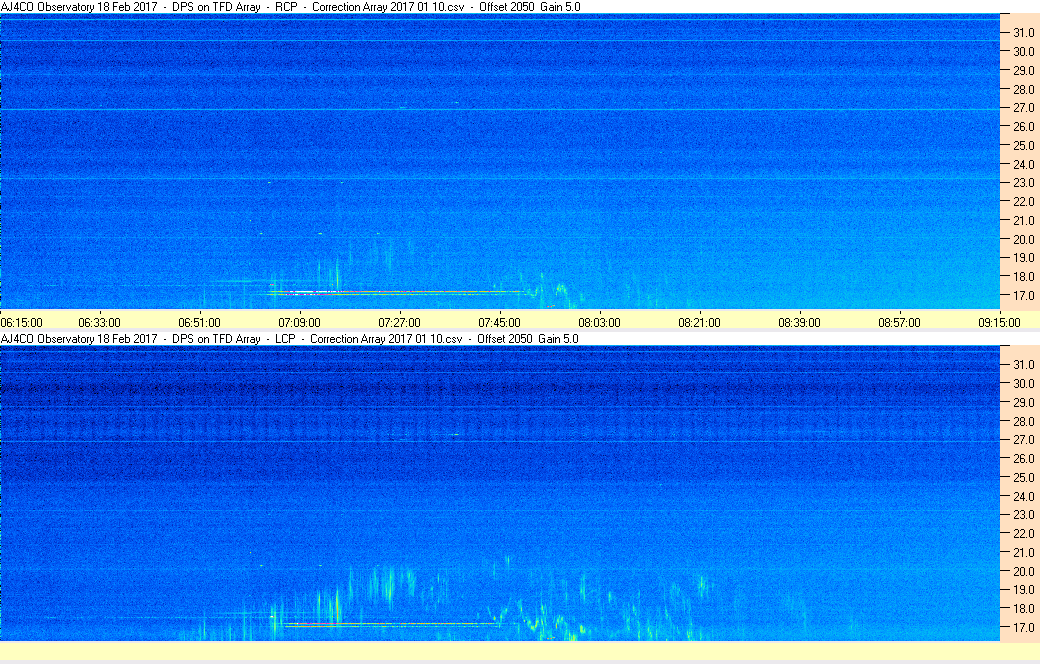Click the LCP spectrogram title text

point(289,338)
